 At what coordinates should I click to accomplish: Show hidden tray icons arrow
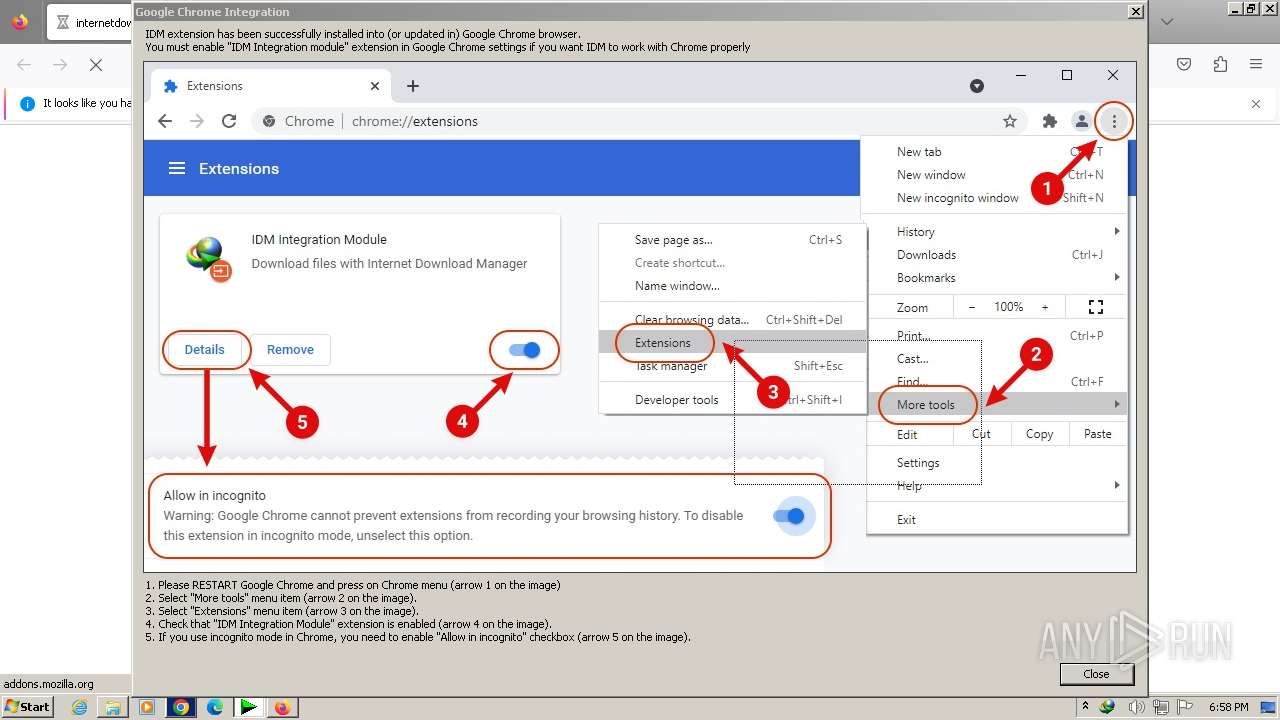point(1086,707)
